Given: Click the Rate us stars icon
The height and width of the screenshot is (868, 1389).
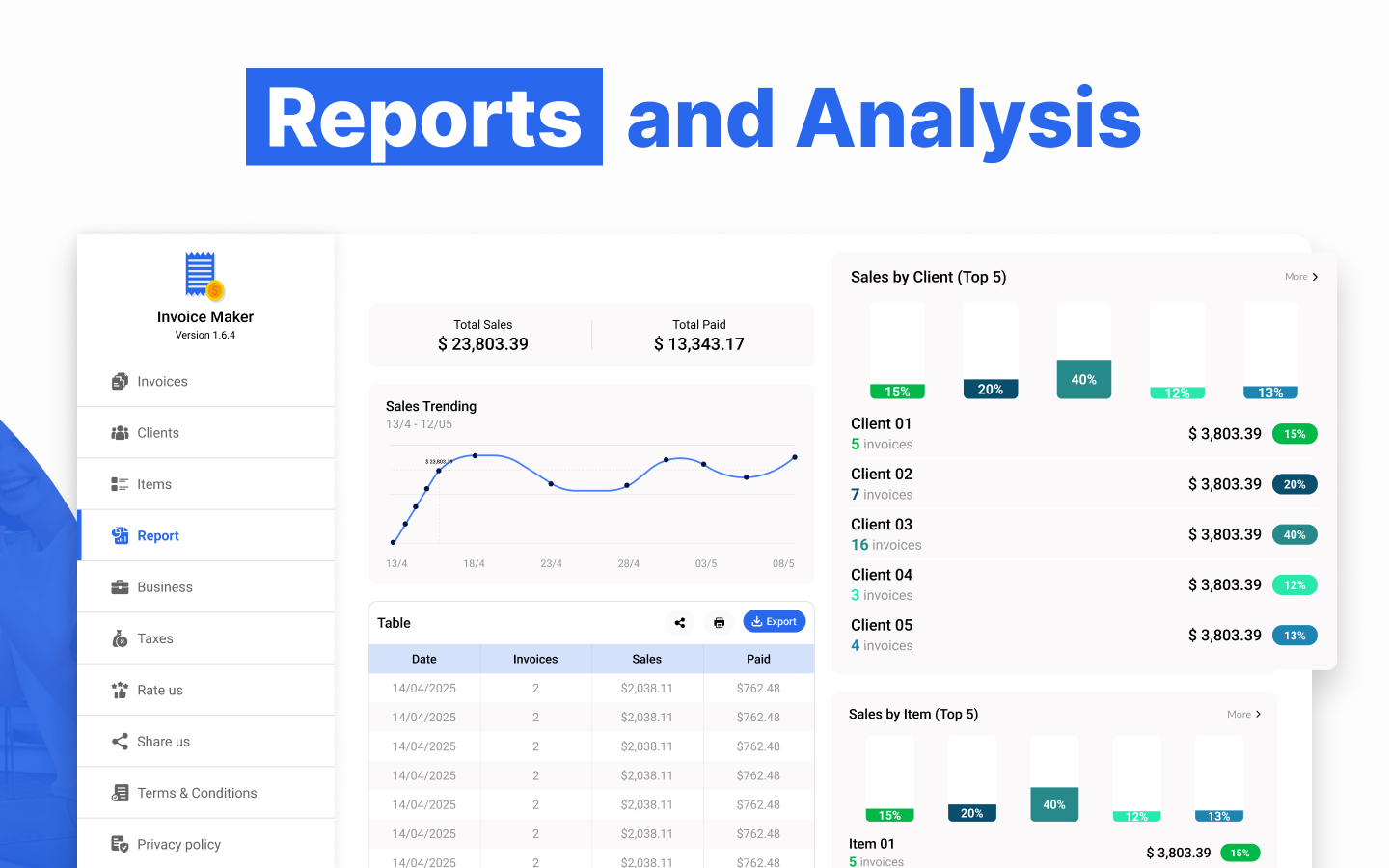Looking at the screenshot, I should click(x=120, y=690).
